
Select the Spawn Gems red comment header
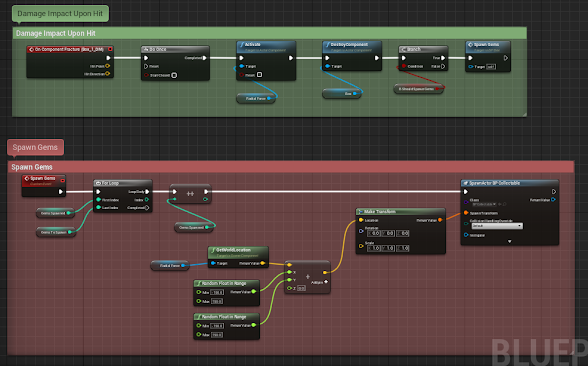291,167
